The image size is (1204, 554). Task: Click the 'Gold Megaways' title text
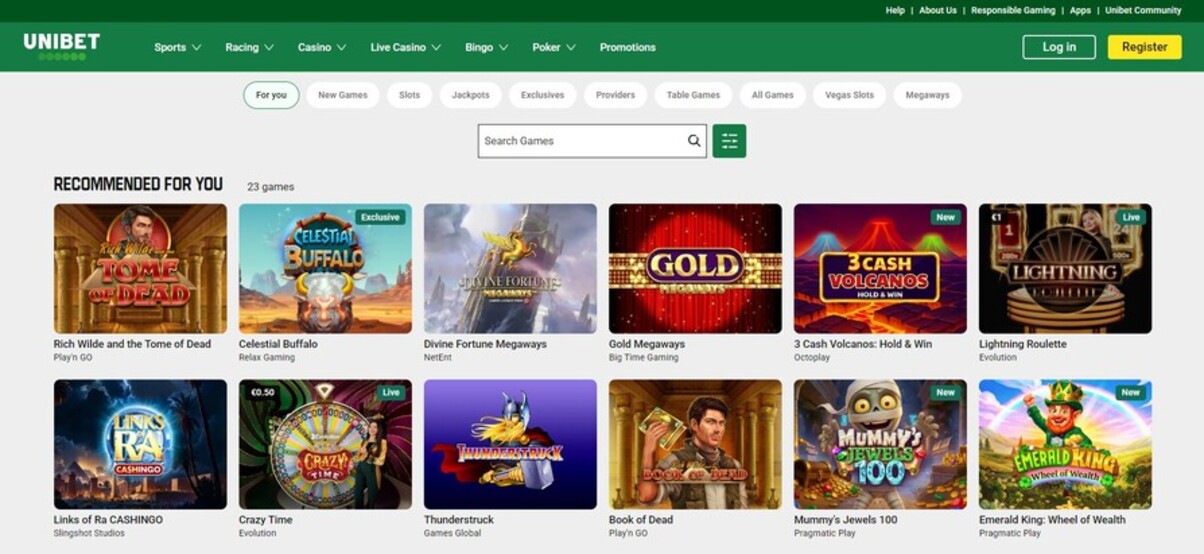pos(647,344)
